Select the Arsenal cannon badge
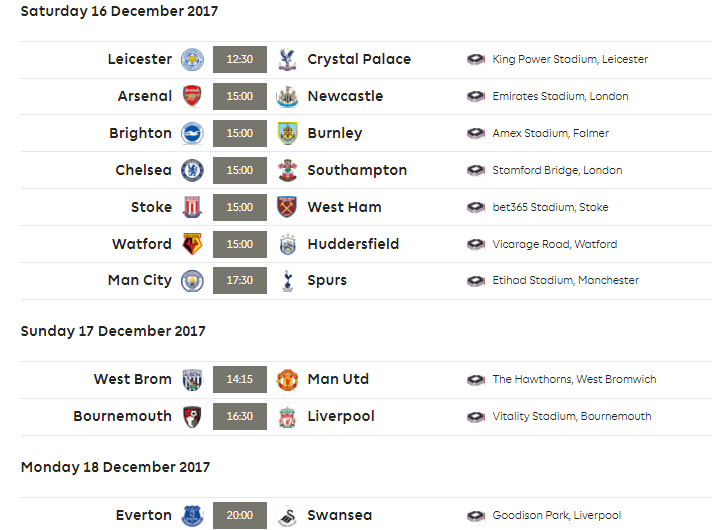 point(192,96)
